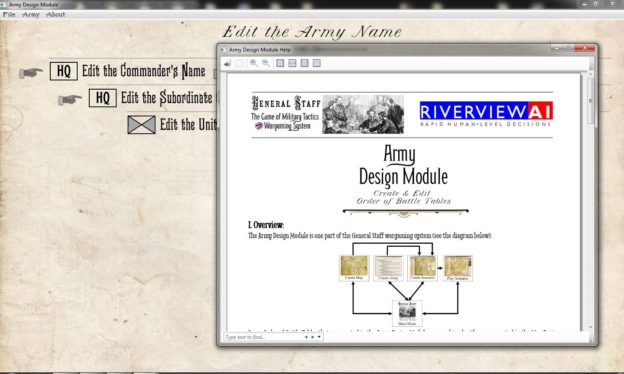Image resolution: width=624 pixels, height=374 pixels.
Task: Click 'Edit the Army Name' heading
Action: 312,32
